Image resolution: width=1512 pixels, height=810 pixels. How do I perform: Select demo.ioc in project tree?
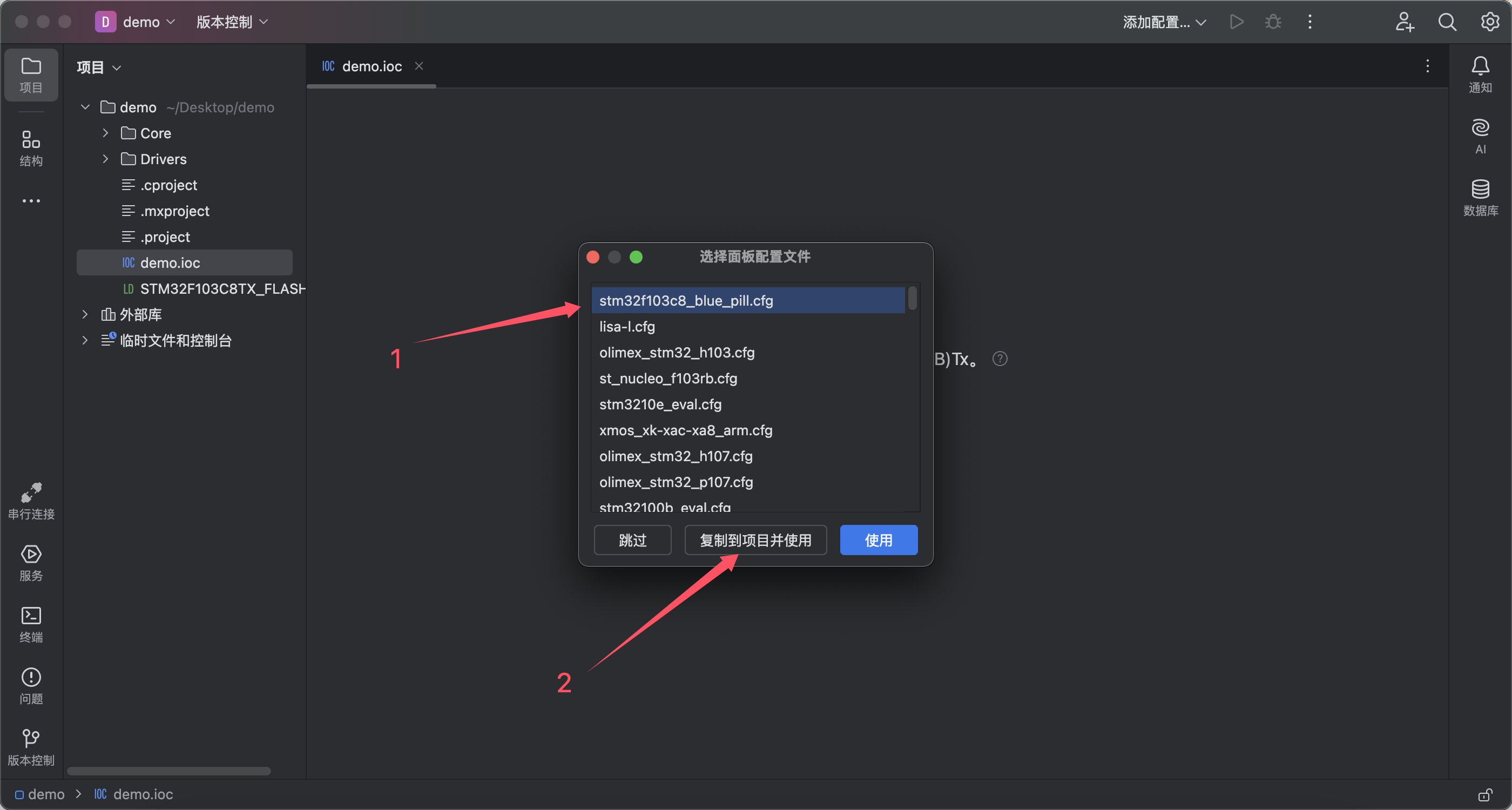(x=184, y=262)
